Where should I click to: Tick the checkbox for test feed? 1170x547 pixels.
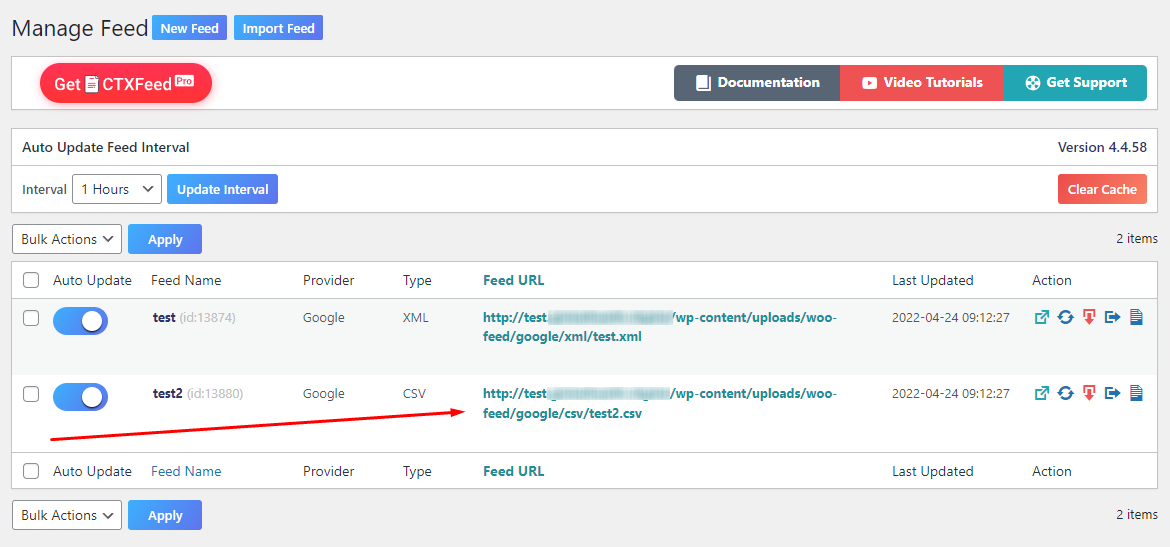31,319
